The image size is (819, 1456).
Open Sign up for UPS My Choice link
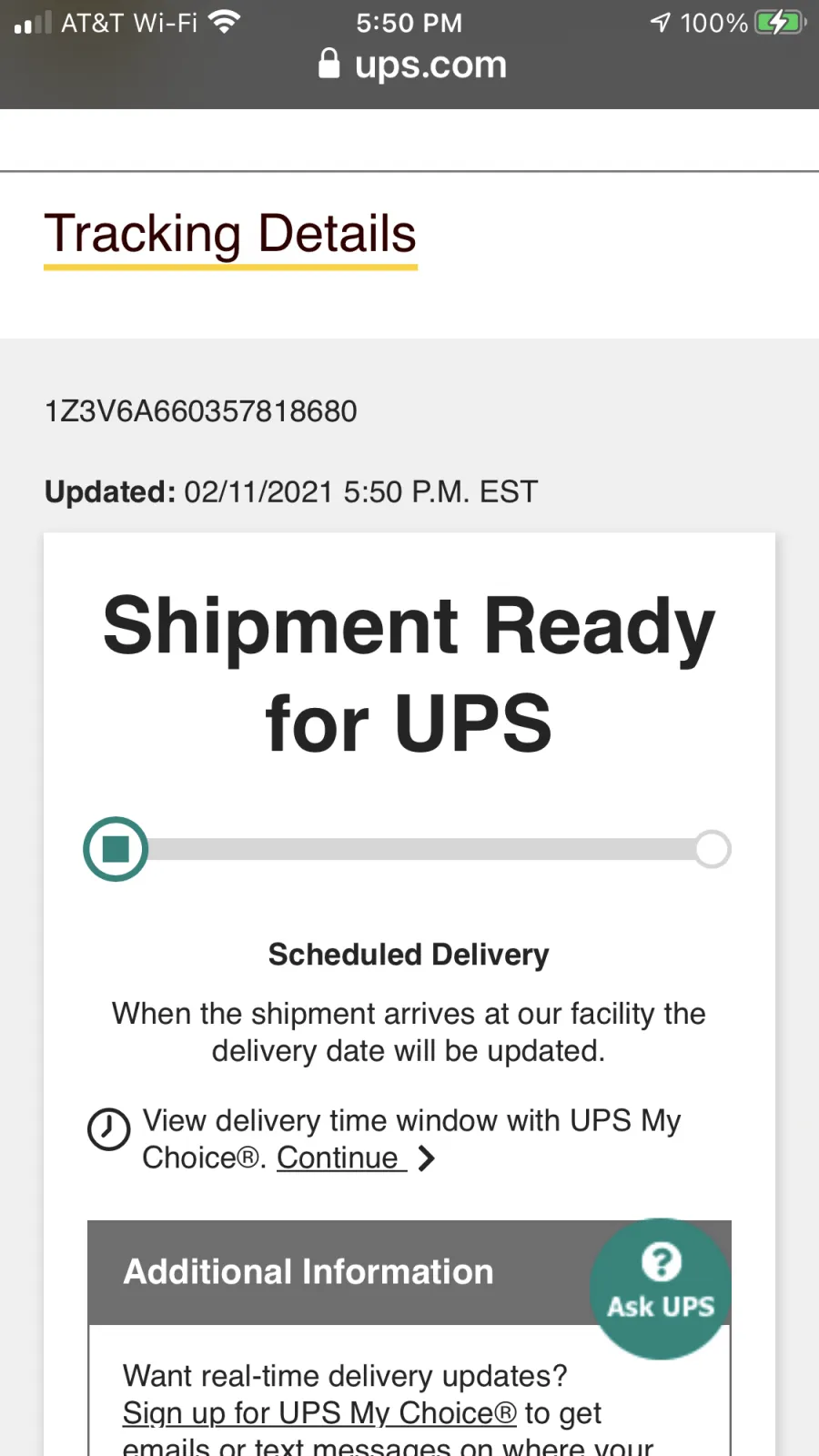point(319,1413)
